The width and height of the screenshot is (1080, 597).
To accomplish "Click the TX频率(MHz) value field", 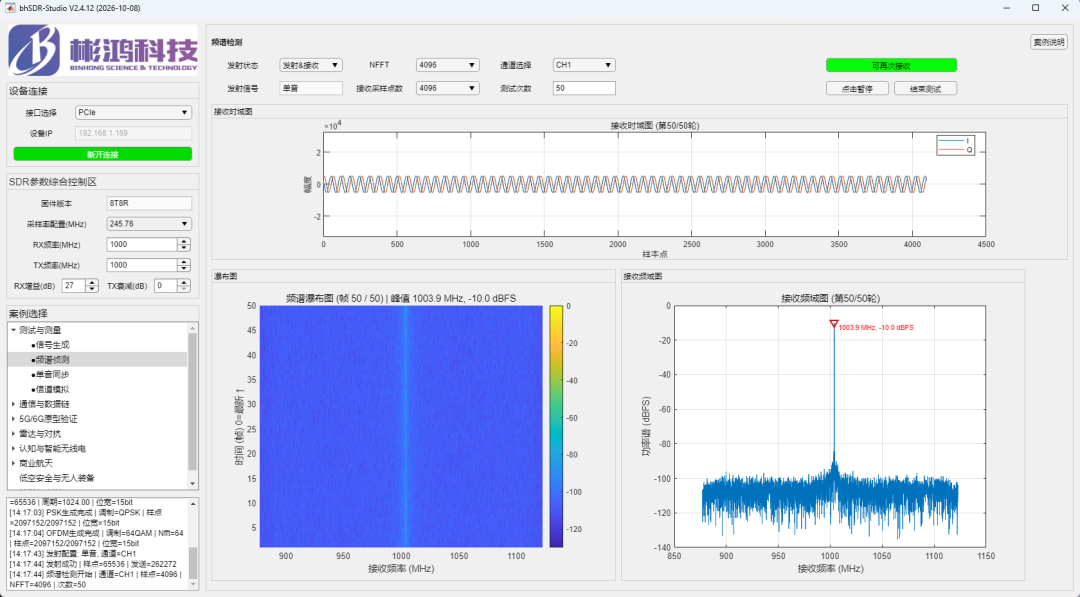I will 143,265.
